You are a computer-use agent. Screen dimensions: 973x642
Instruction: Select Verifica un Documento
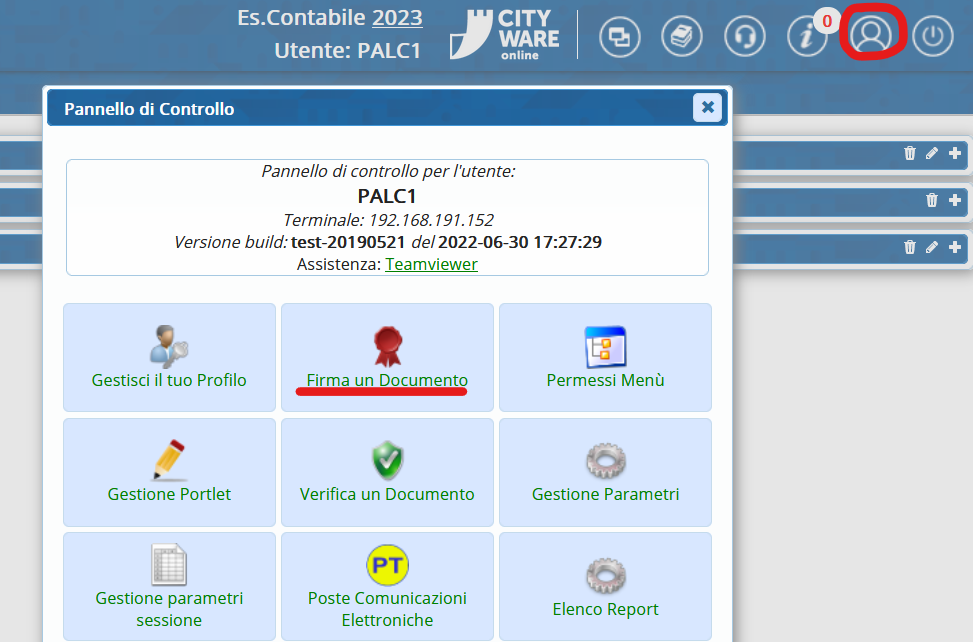[x=387, y=472]
